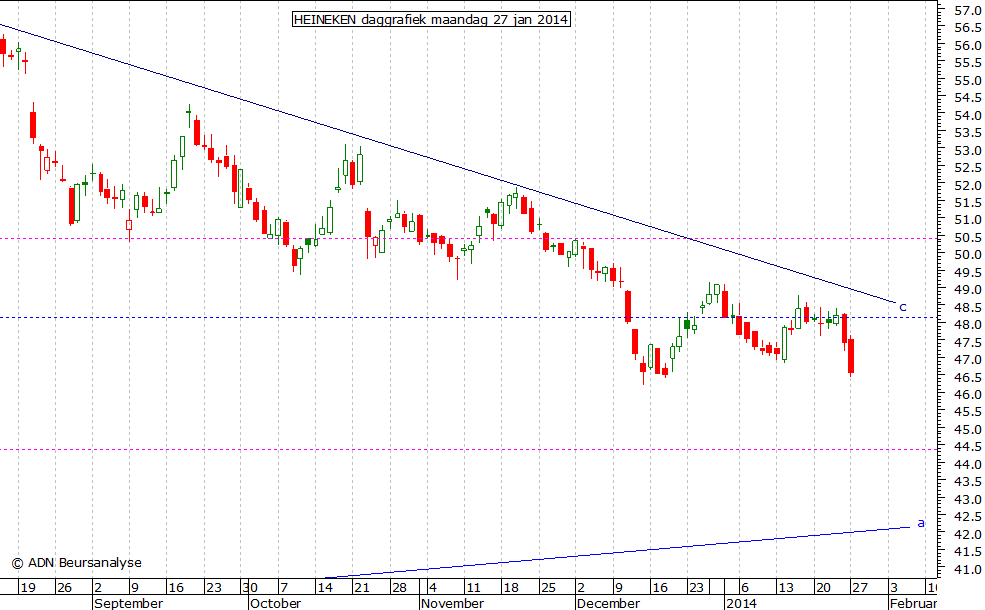Click the chart title 'HEINEKEN daggrafiek maandag 27 jan 2014'
Screen dimensions: 985x610
pyautogui.click(x=432, y=19)
